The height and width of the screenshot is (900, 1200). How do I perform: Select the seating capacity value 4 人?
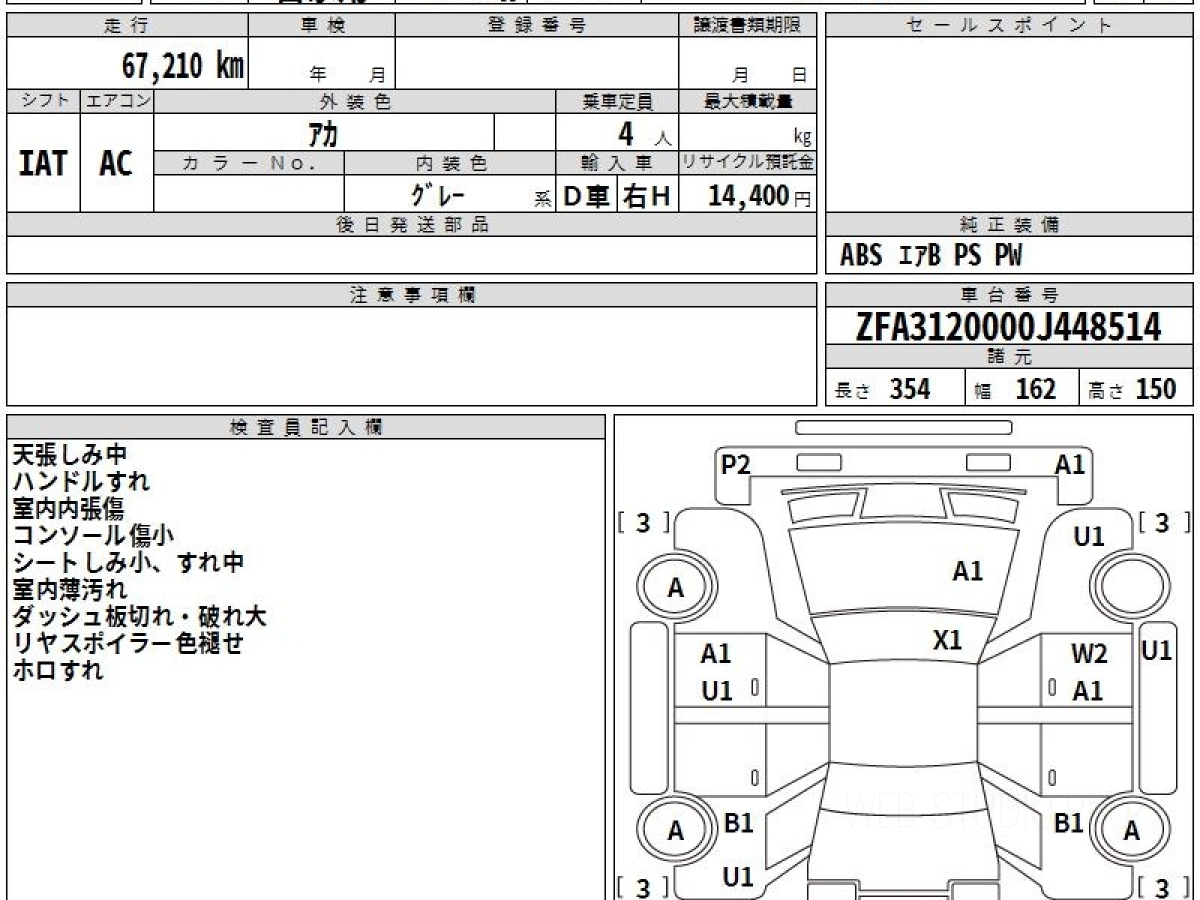click(643, 134)
